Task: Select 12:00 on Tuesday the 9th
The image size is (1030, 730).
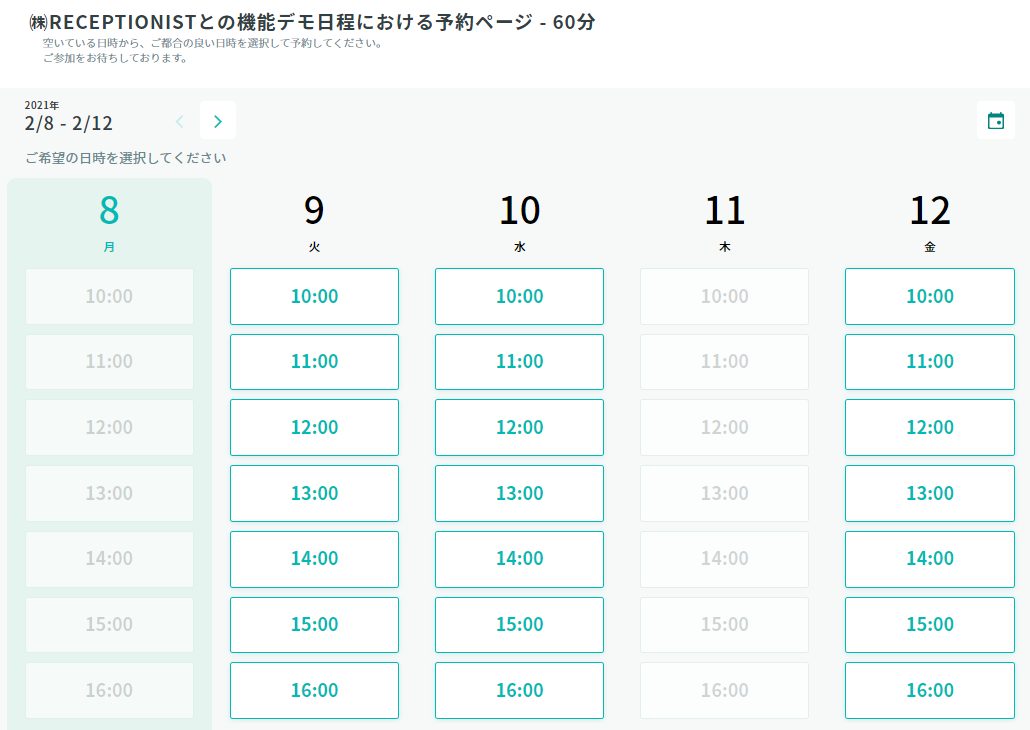Action: tap(314, 427)
